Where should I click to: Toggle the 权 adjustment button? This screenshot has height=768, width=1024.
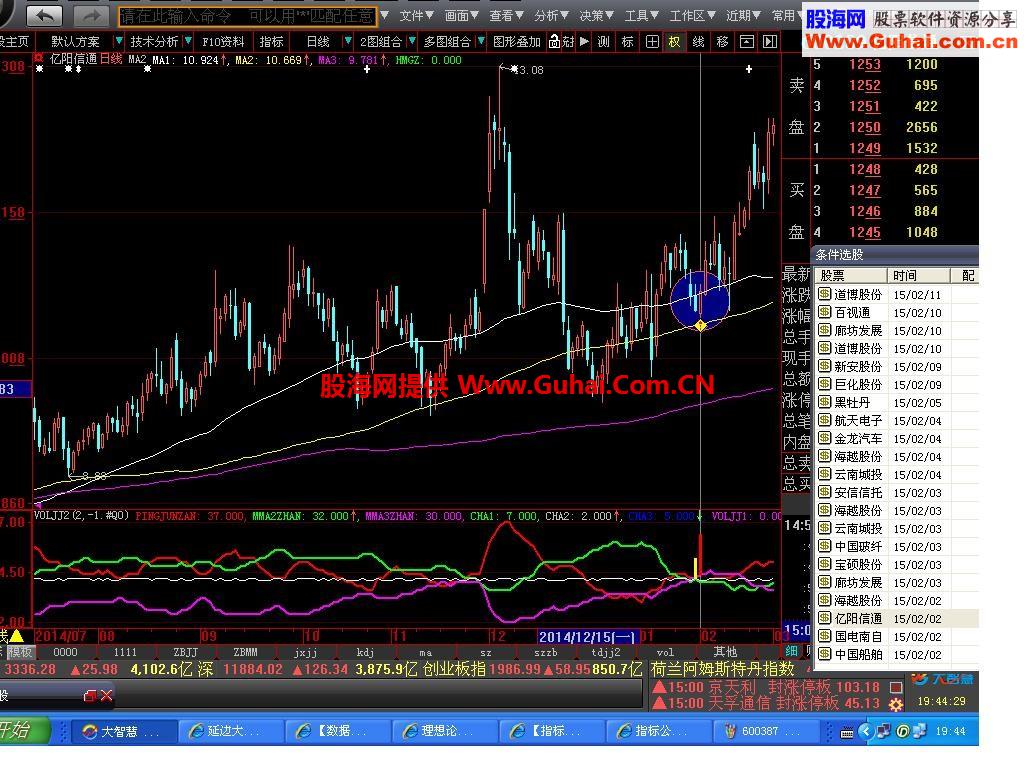(675, 42)
